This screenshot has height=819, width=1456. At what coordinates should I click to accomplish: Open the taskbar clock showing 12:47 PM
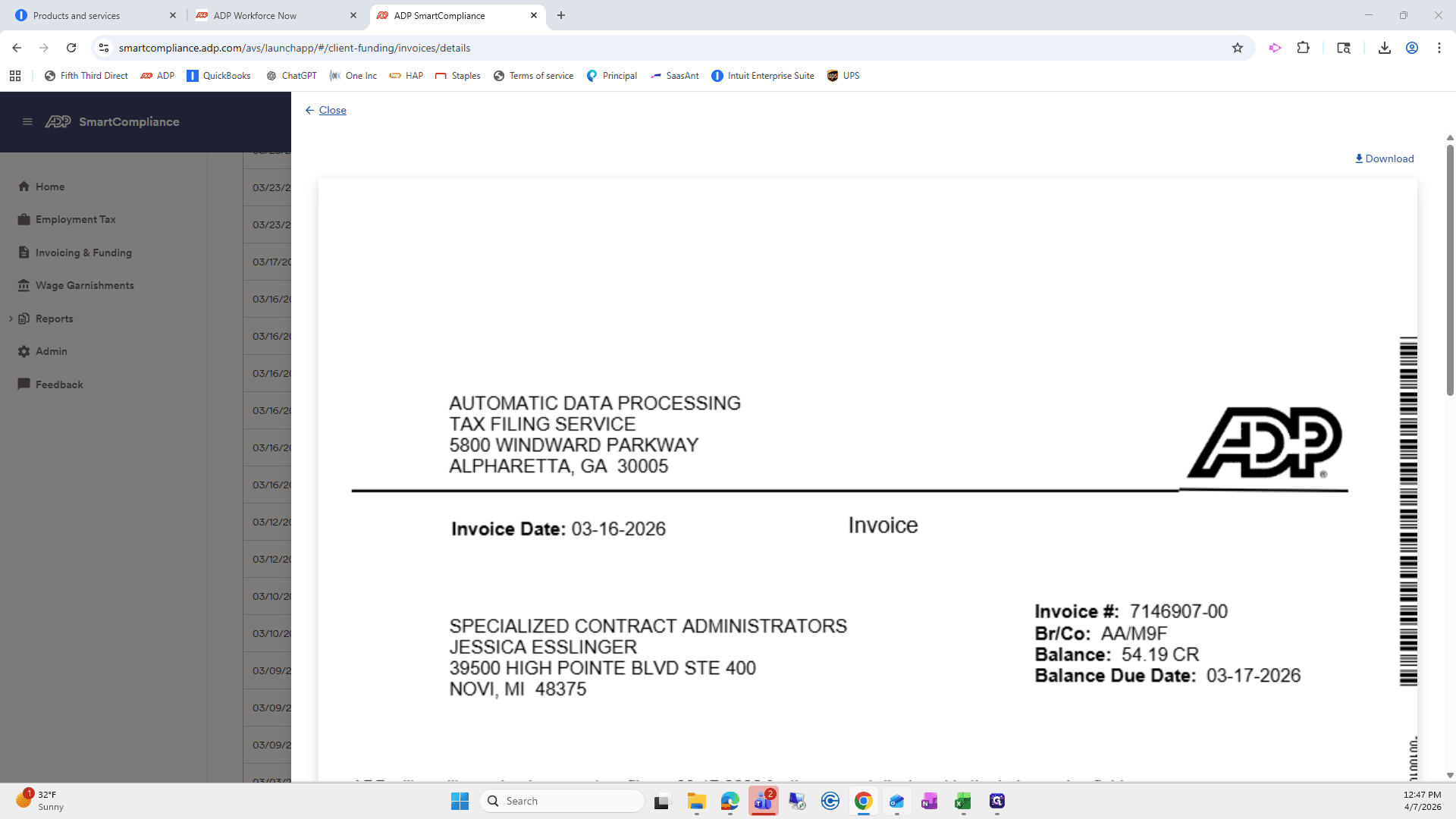(x=1422, y=801)
